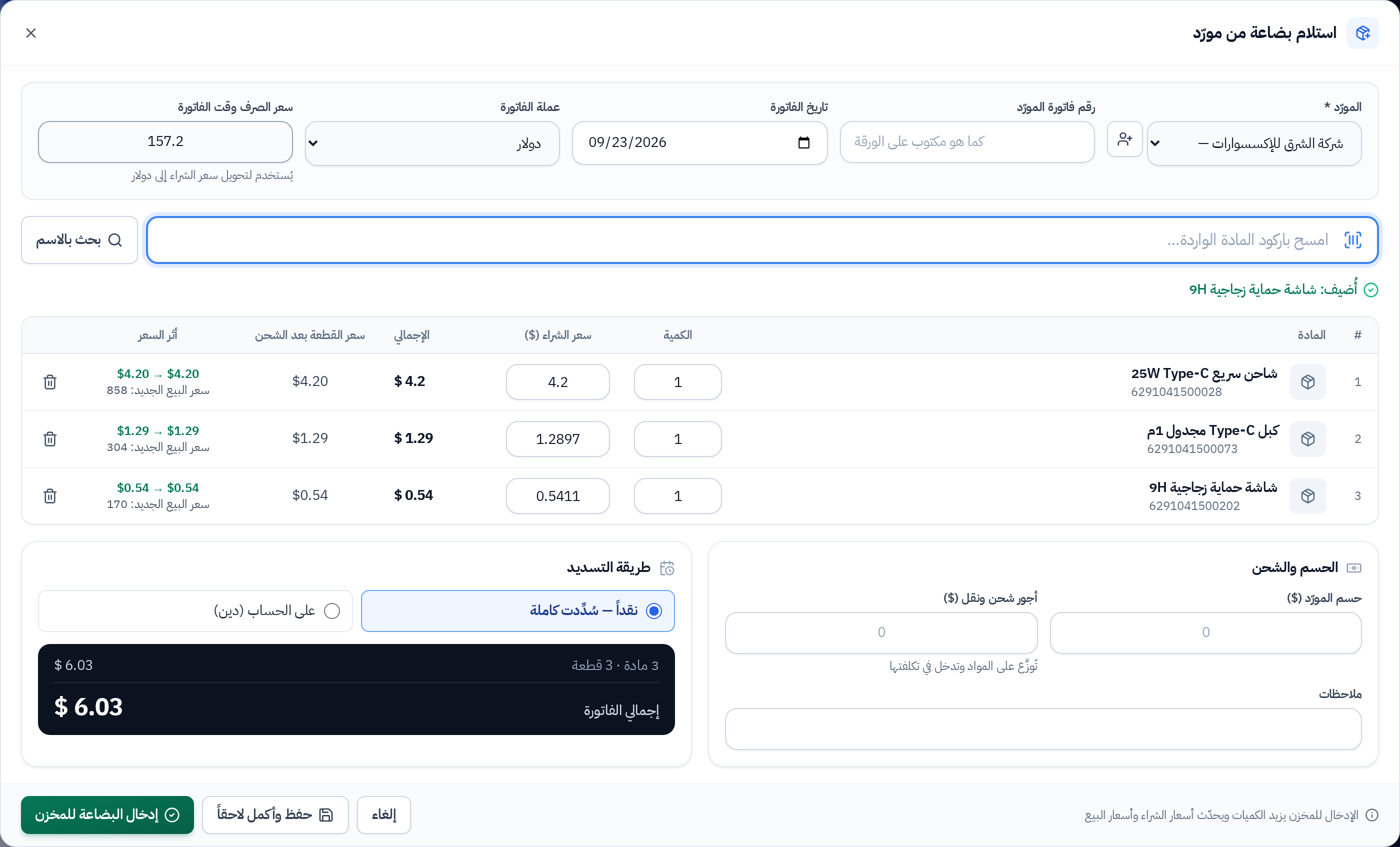Click barcode text 6291041500073
Viewport: 1400px width, 847px height.
[x=1192, y=449]
